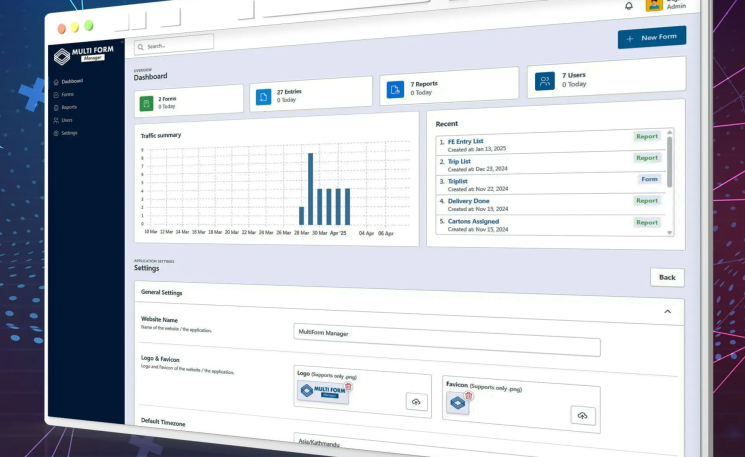
Task: Click Form badge on Triplist
Action: [649, 179]
